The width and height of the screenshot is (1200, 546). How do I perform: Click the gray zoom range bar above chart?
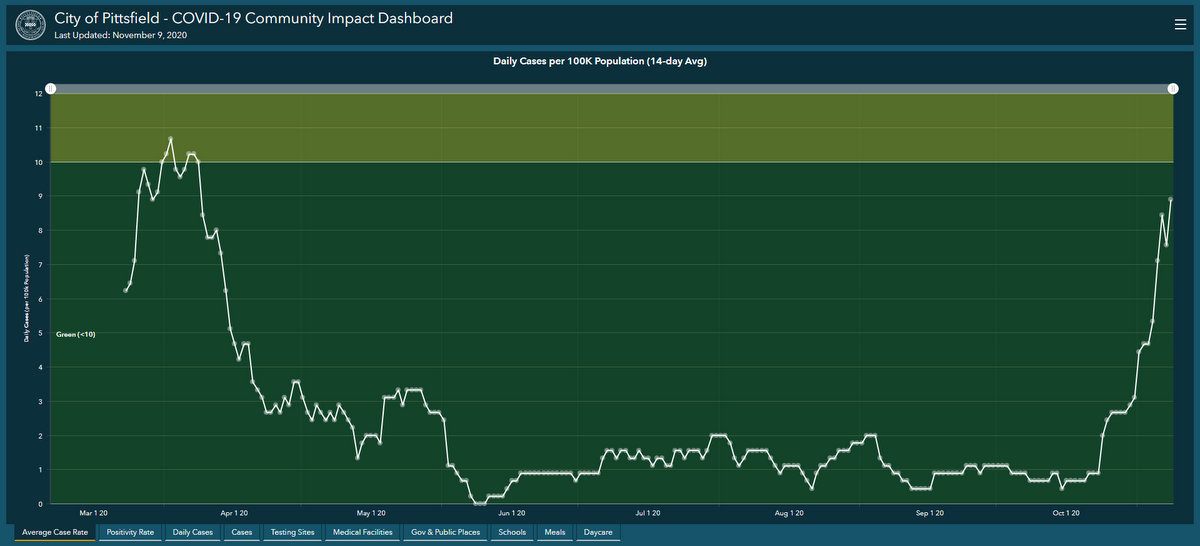[x=610, y=89]
